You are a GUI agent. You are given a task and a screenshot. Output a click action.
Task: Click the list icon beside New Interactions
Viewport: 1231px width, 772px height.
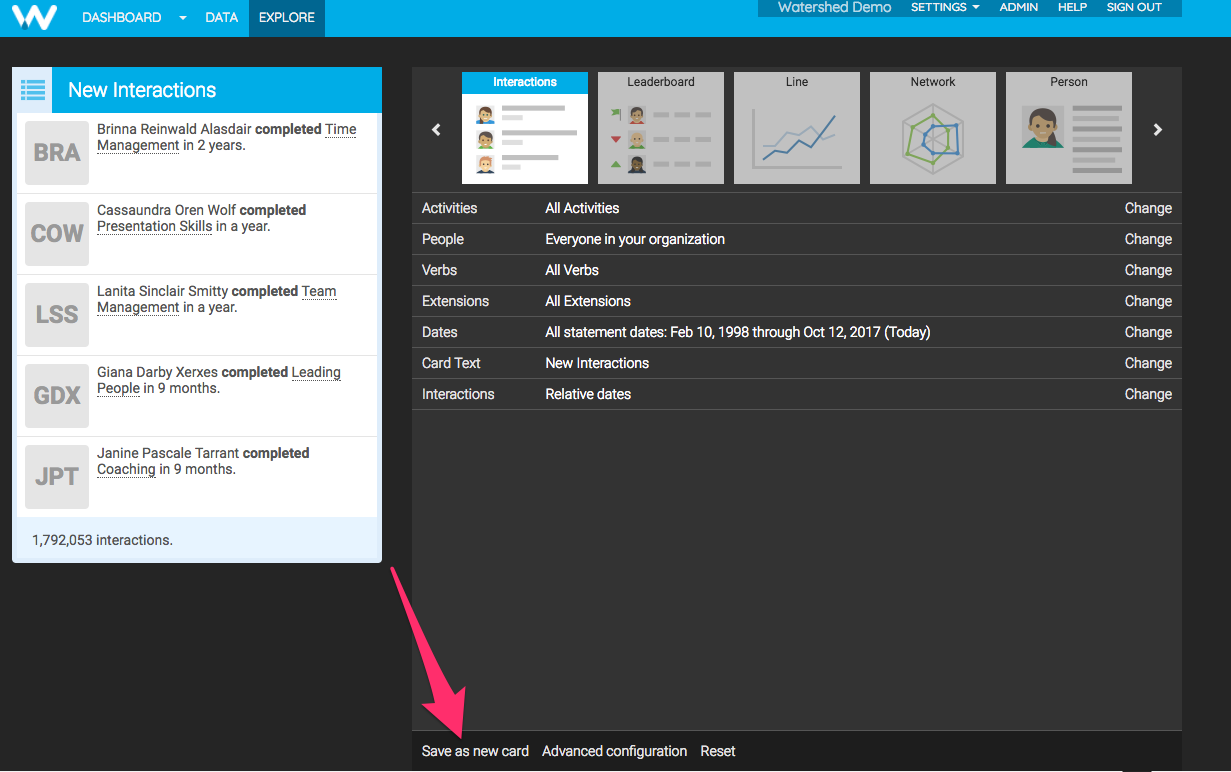(33, 90)
